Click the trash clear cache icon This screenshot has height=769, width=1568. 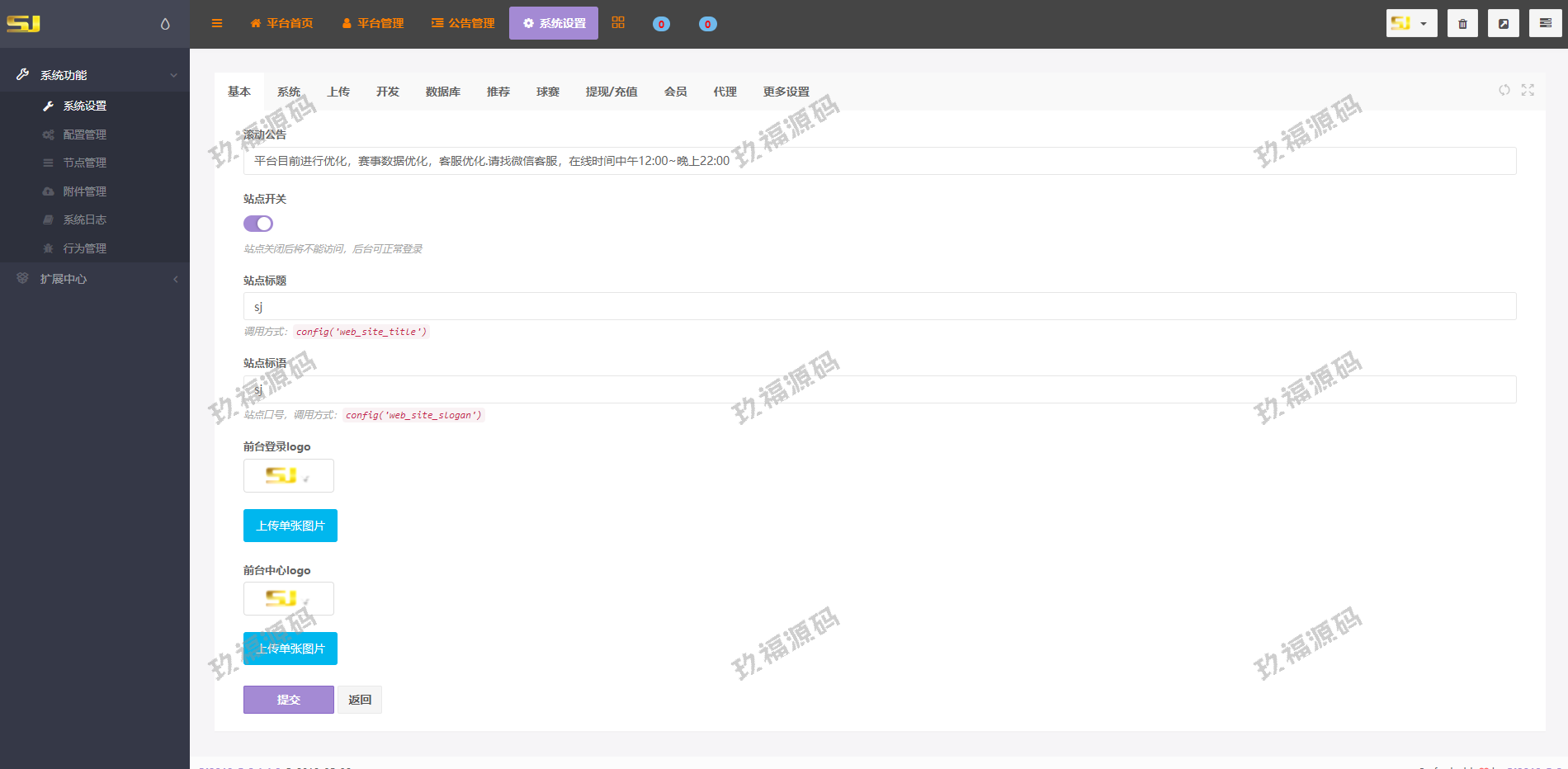1462,23
